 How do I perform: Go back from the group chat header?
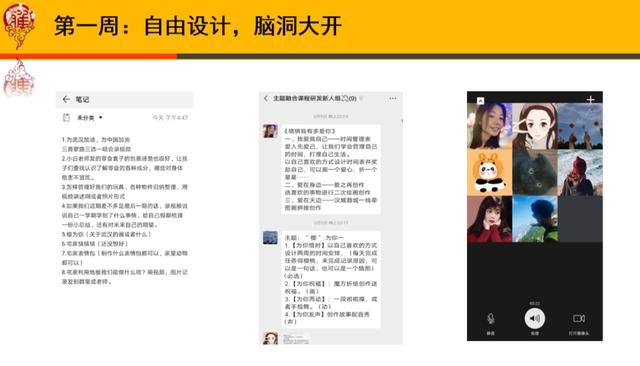point(266,98)
